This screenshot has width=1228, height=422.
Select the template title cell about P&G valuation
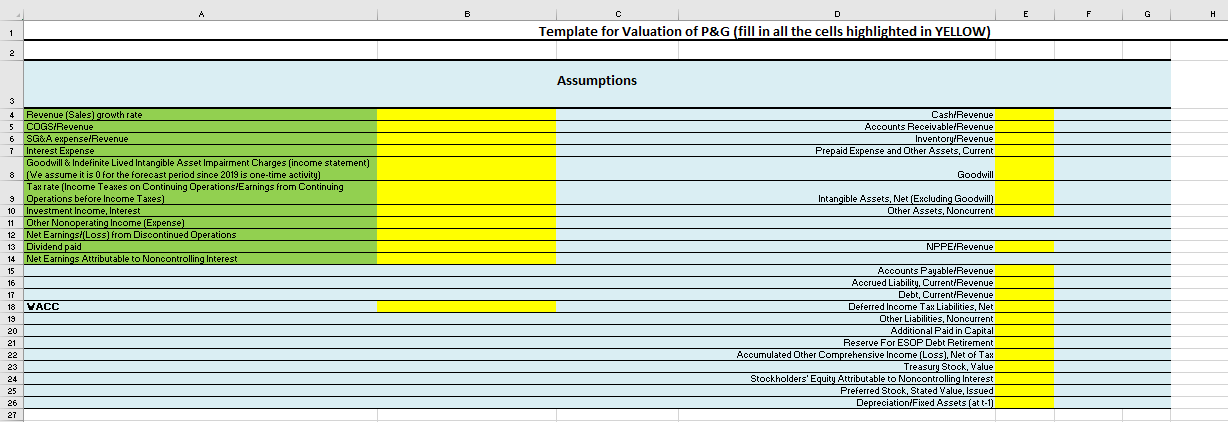(x=765, y=31)
